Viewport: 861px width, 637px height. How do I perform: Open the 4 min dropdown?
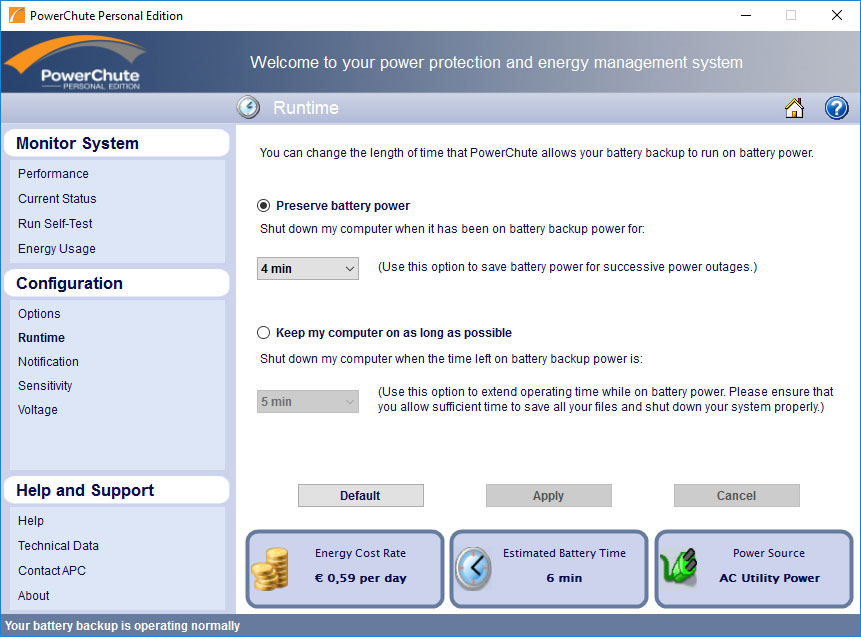click(x=308, y=269)
